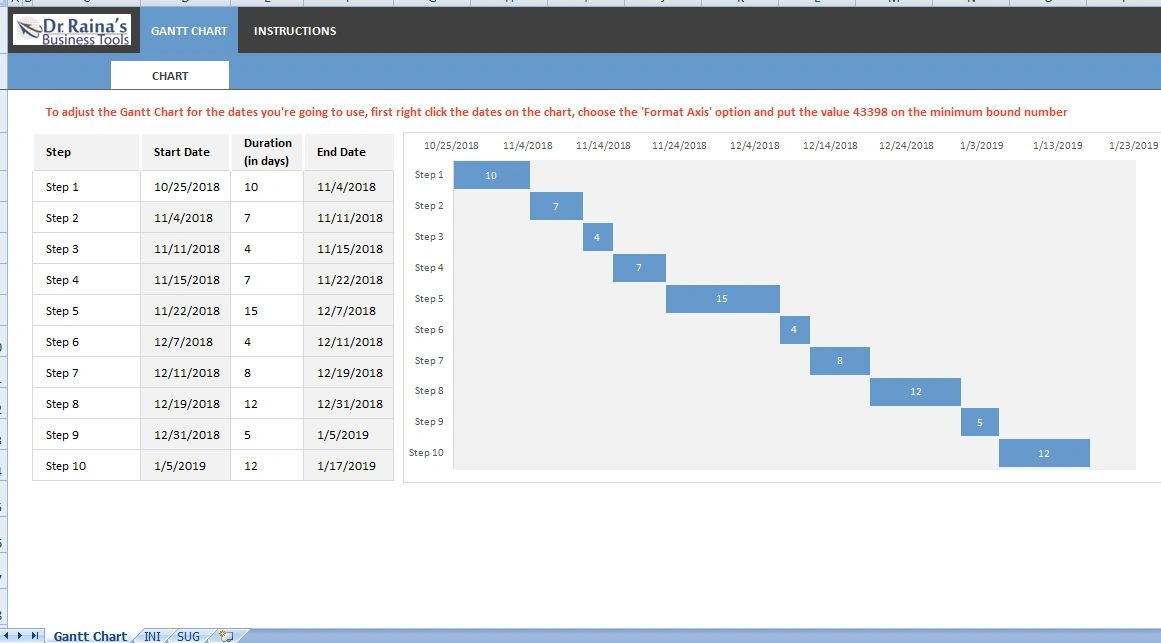Select the GANTT CHART tab
The image size is (1161, 643).
(189, 31)
